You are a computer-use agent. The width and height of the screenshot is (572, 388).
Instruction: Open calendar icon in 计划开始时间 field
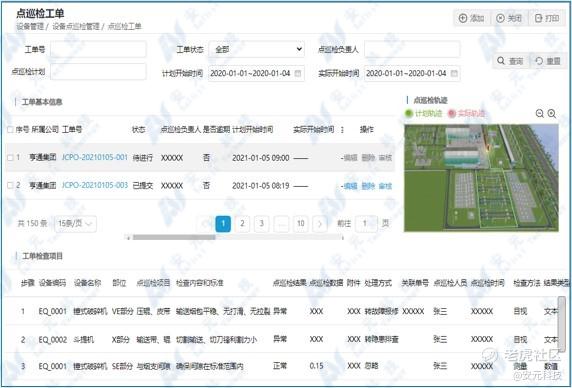298,73
